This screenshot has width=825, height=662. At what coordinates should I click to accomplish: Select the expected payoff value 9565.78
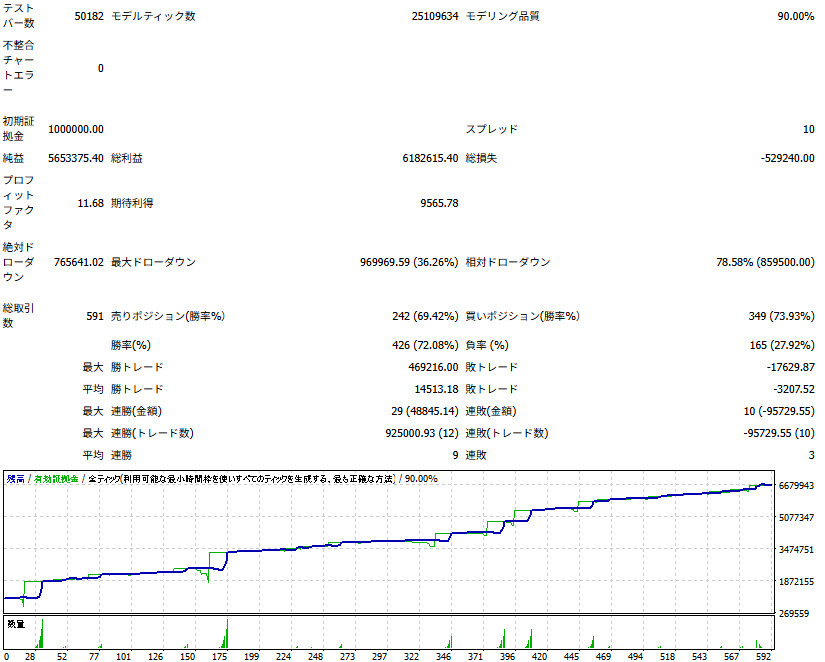click(439, 203)
